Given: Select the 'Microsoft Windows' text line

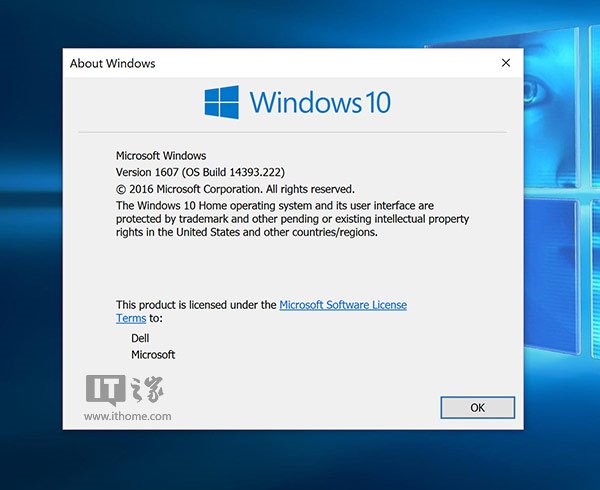Looking at the screenshot, I should pyautogui.click(x=161, y=156).
